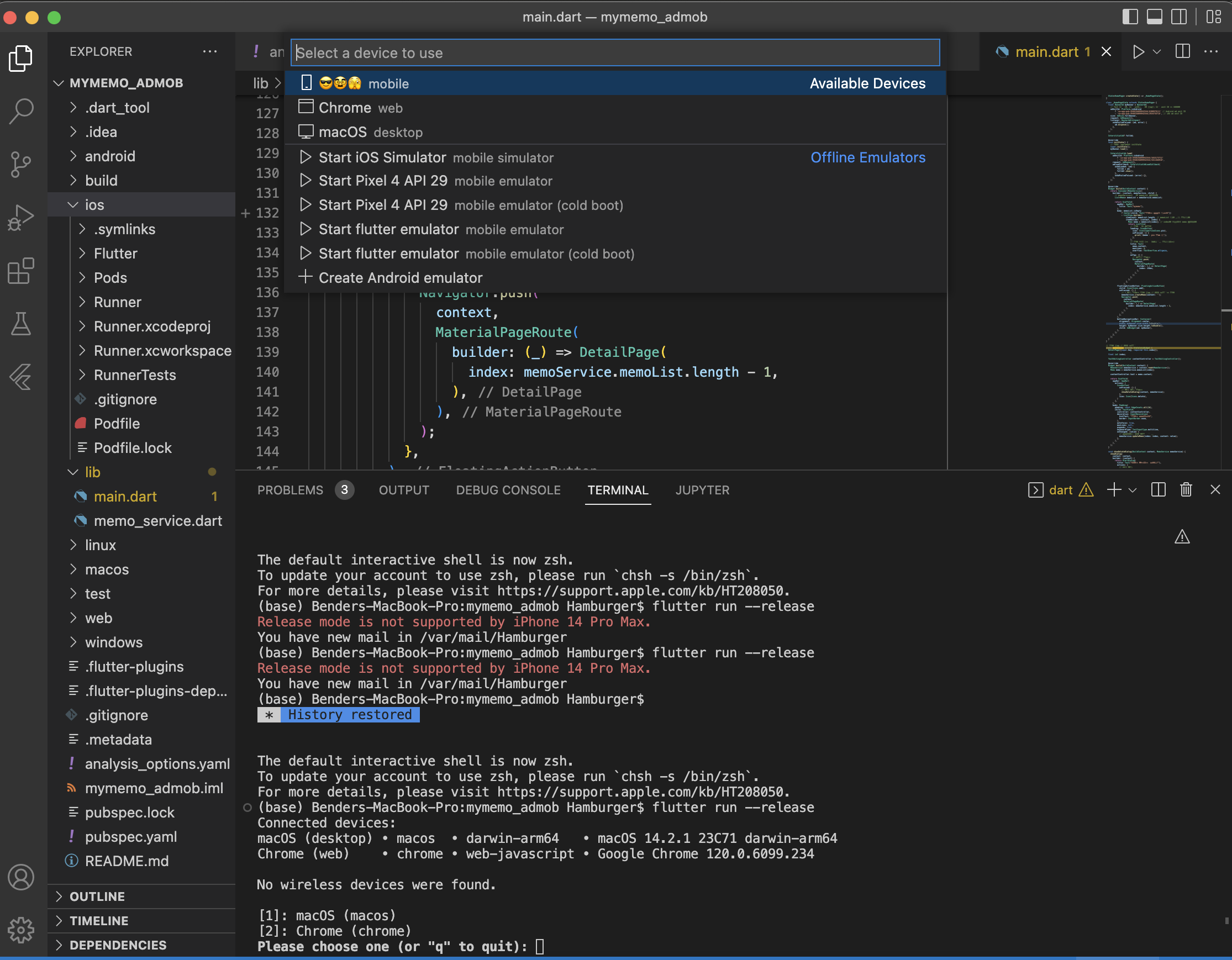
Task: Switch to the PROBLEMS tab
Action: click(305, 489)
